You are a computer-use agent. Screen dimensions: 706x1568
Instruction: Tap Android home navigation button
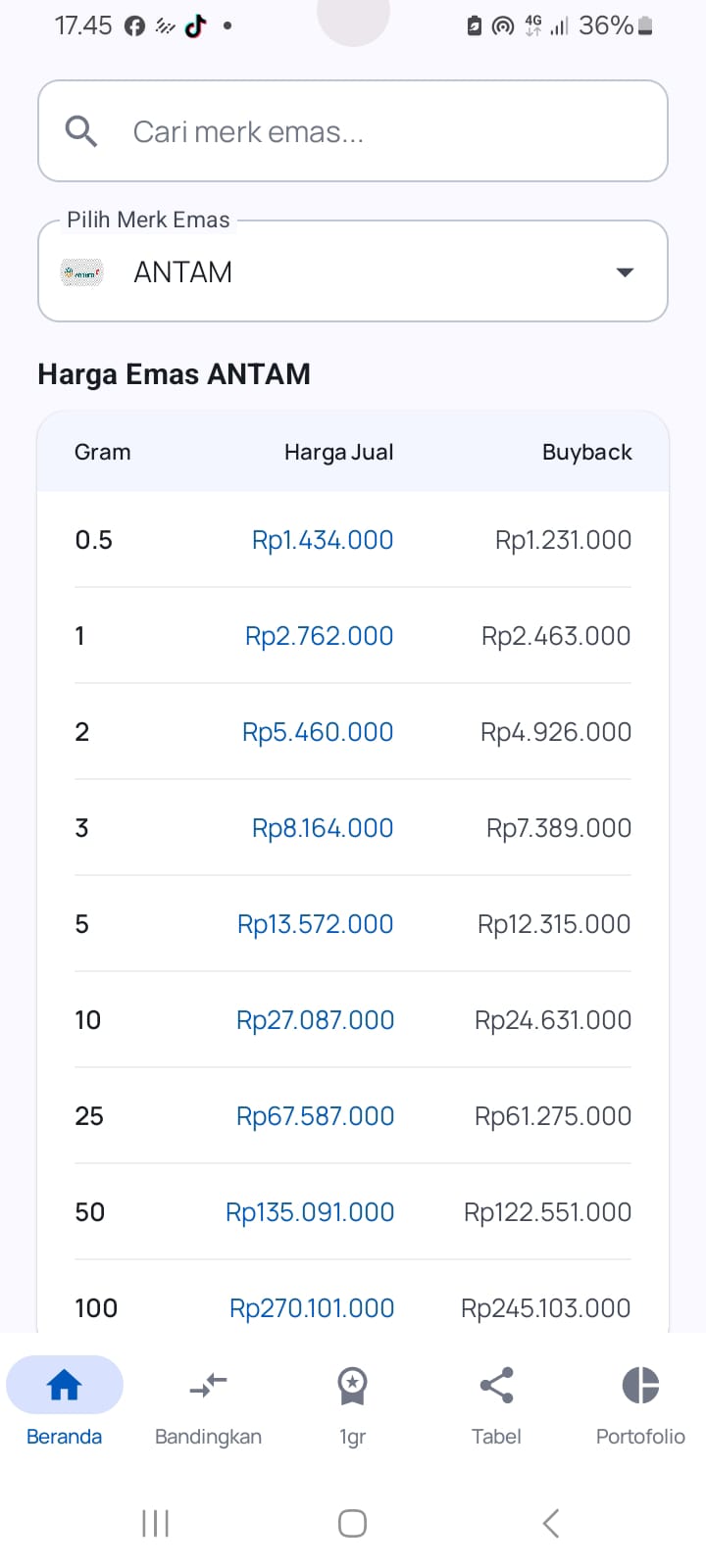(352, 1523)
